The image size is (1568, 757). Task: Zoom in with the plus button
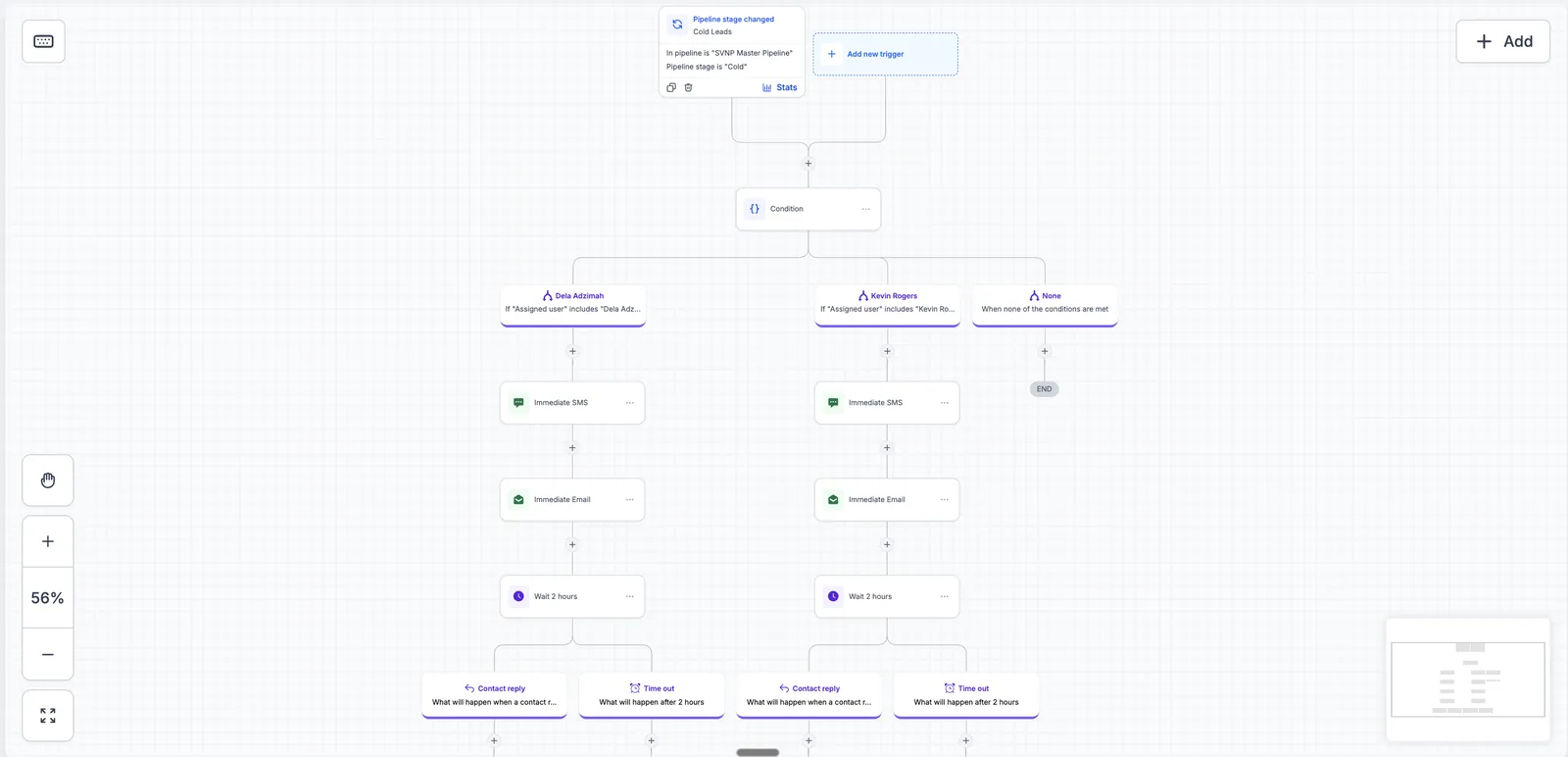(x=48, y=541)
